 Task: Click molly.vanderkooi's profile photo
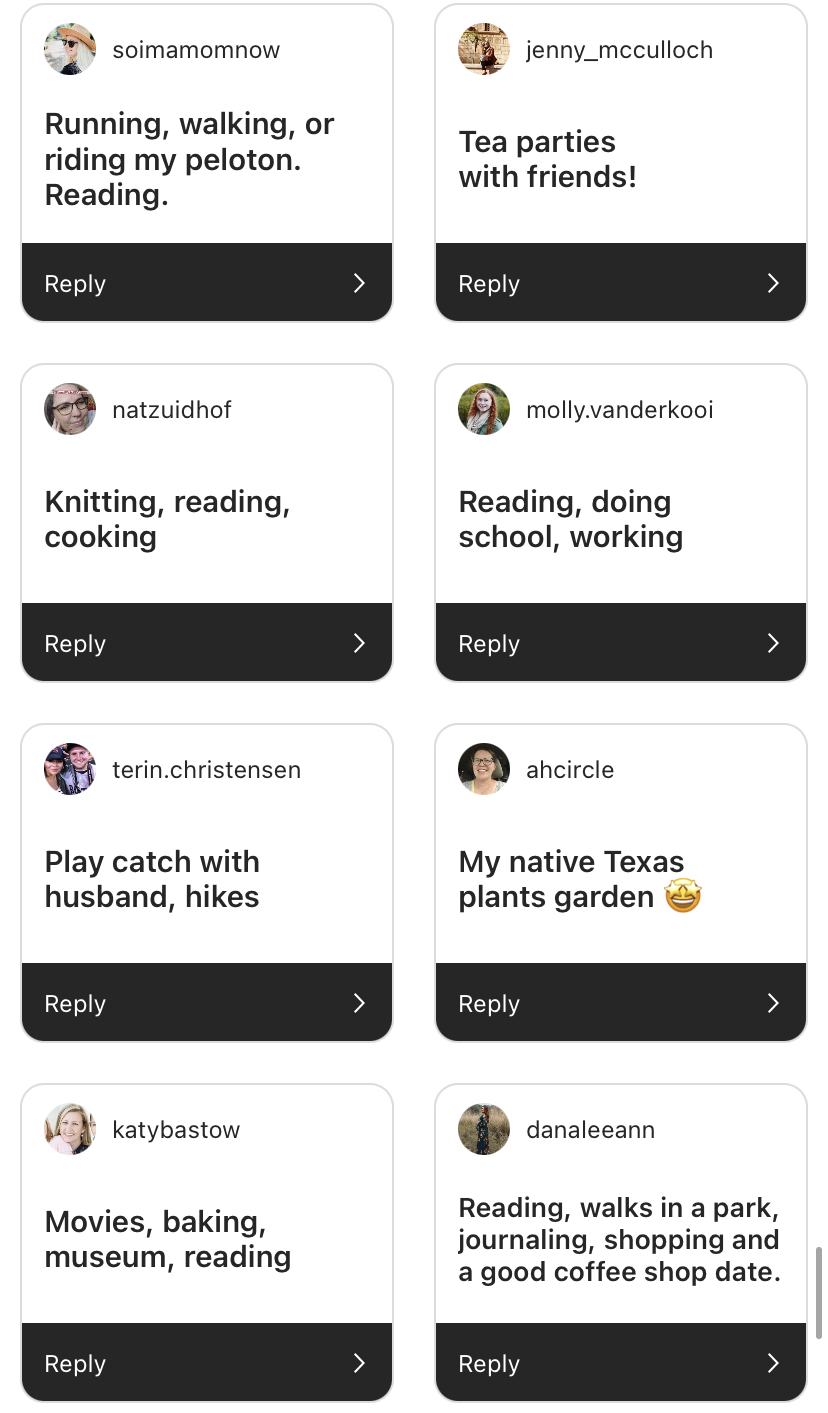[x=484, y=409]
